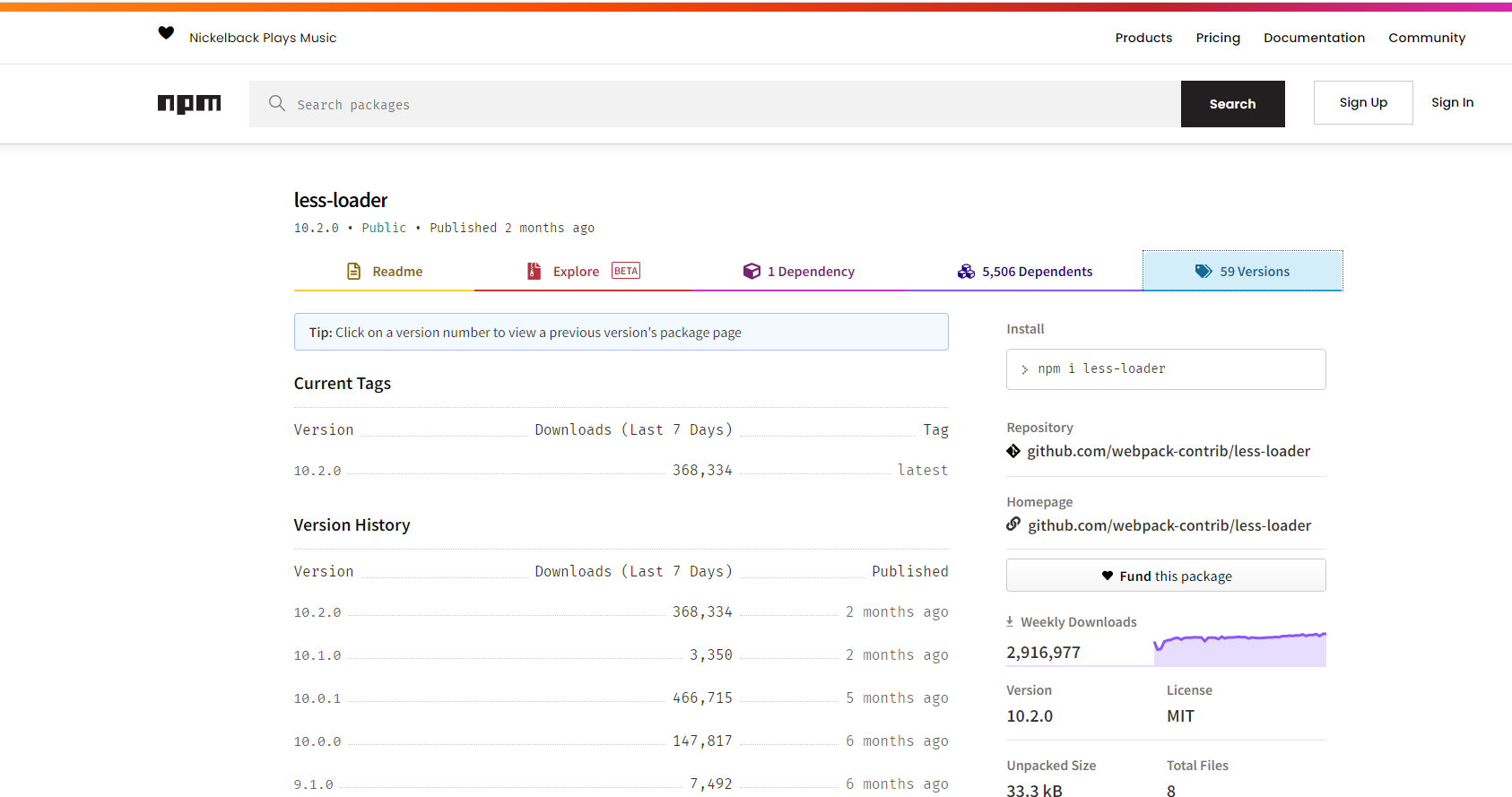Image resolution: width=1512 pixels, height=797 pixels.
Task: Click the install command prompt chevron
Action: tap(1025, 369)
